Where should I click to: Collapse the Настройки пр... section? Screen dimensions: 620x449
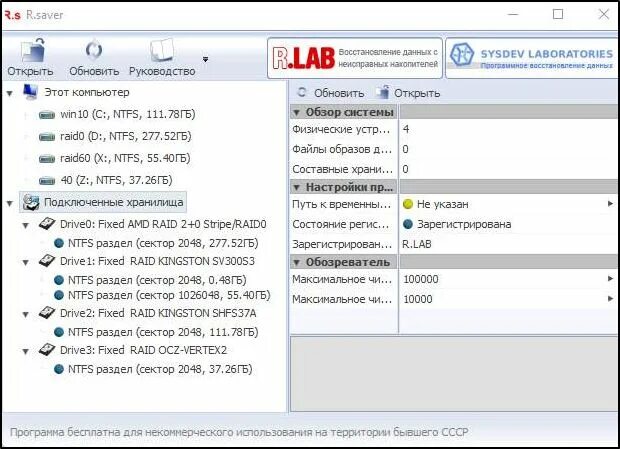[297, 187]
